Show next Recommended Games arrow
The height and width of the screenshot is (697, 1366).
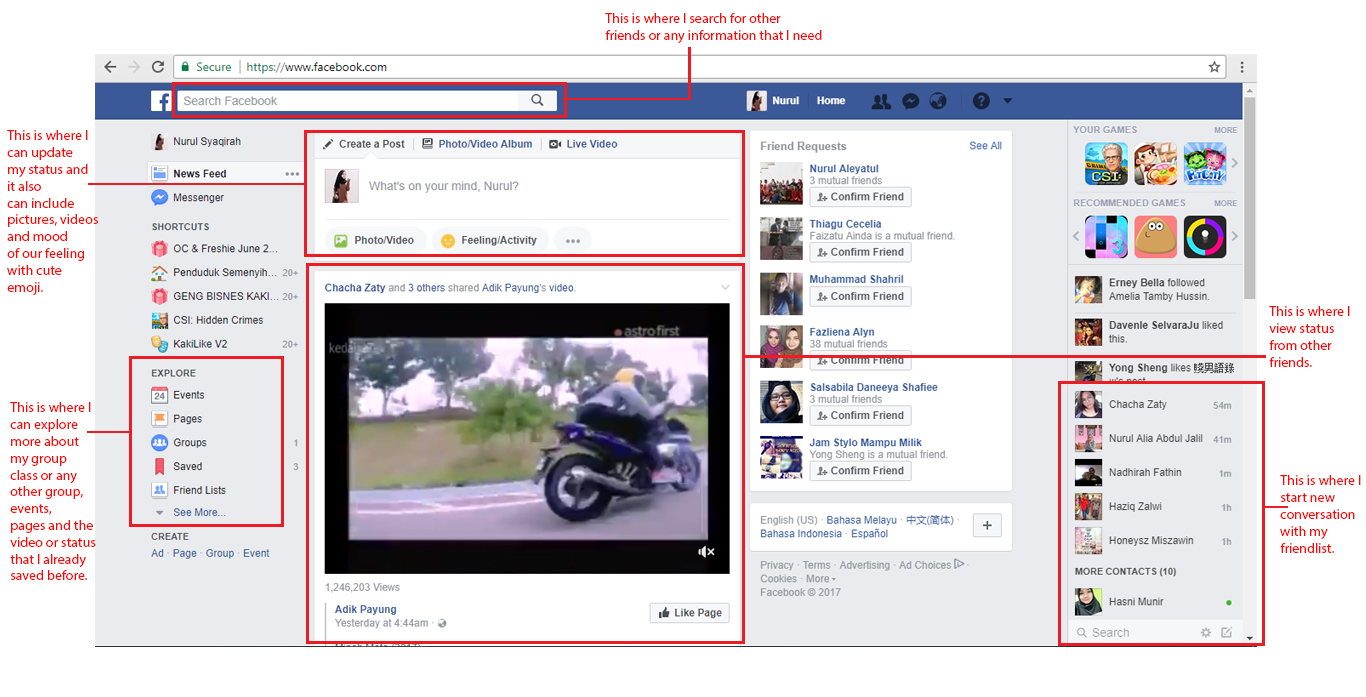[1234, 237]
